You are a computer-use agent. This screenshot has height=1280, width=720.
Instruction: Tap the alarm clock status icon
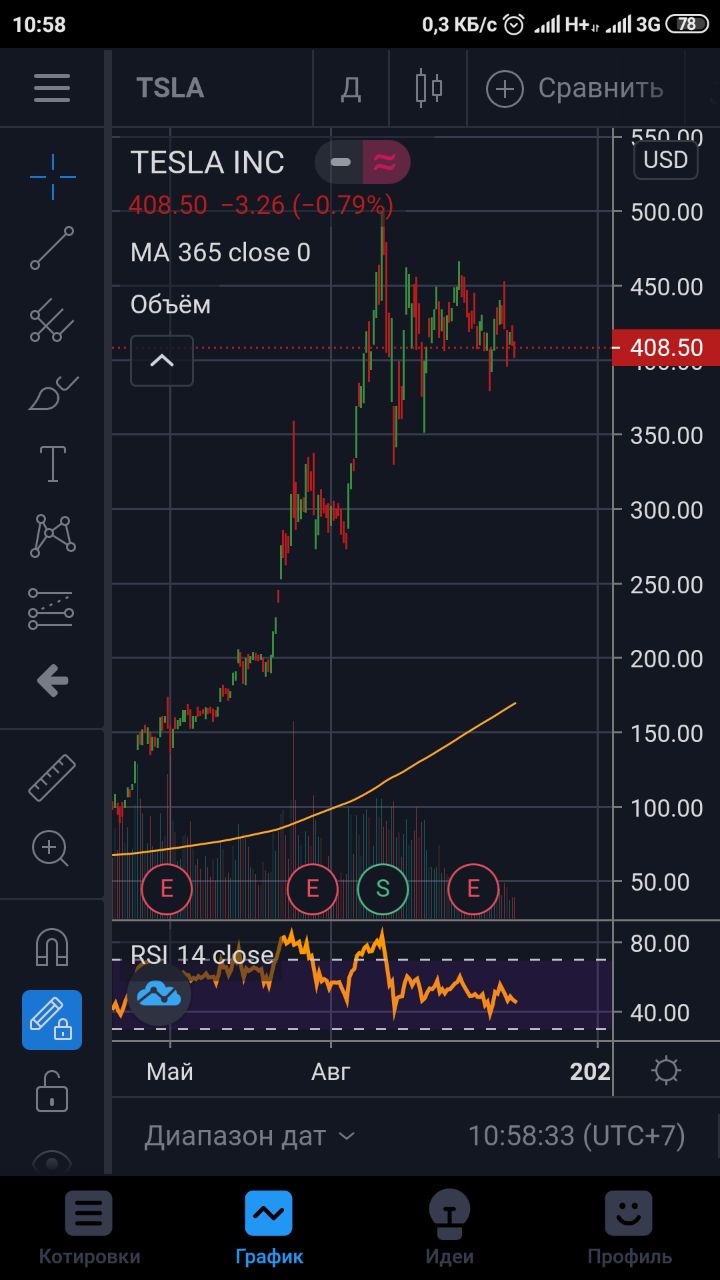click(x=514, y=24)
